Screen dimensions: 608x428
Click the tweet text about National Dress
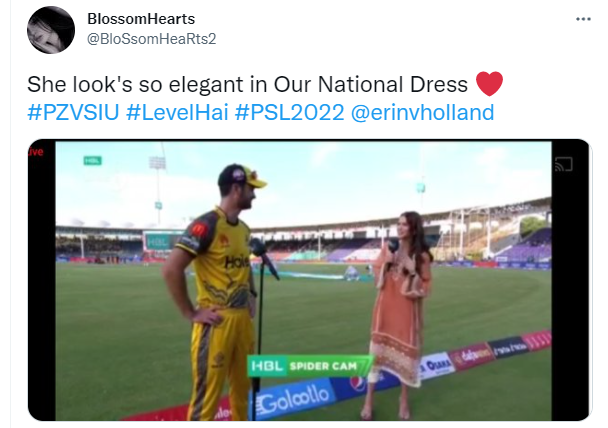coord(247,84)
